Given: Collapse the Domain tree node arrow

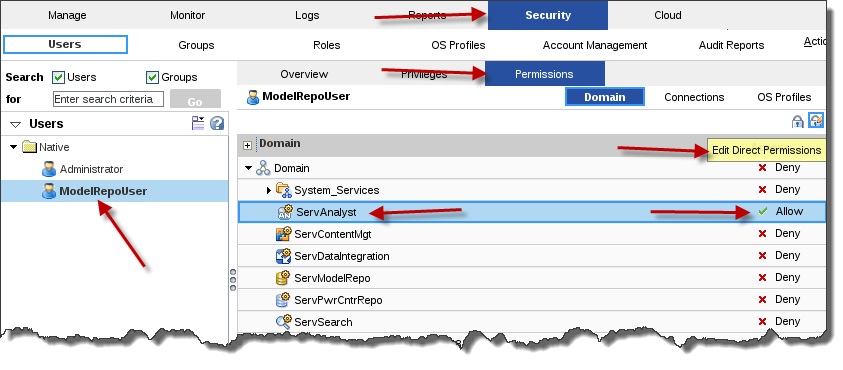Looking at the screenshot, I should pyautogui.click(x=248, y=168).
